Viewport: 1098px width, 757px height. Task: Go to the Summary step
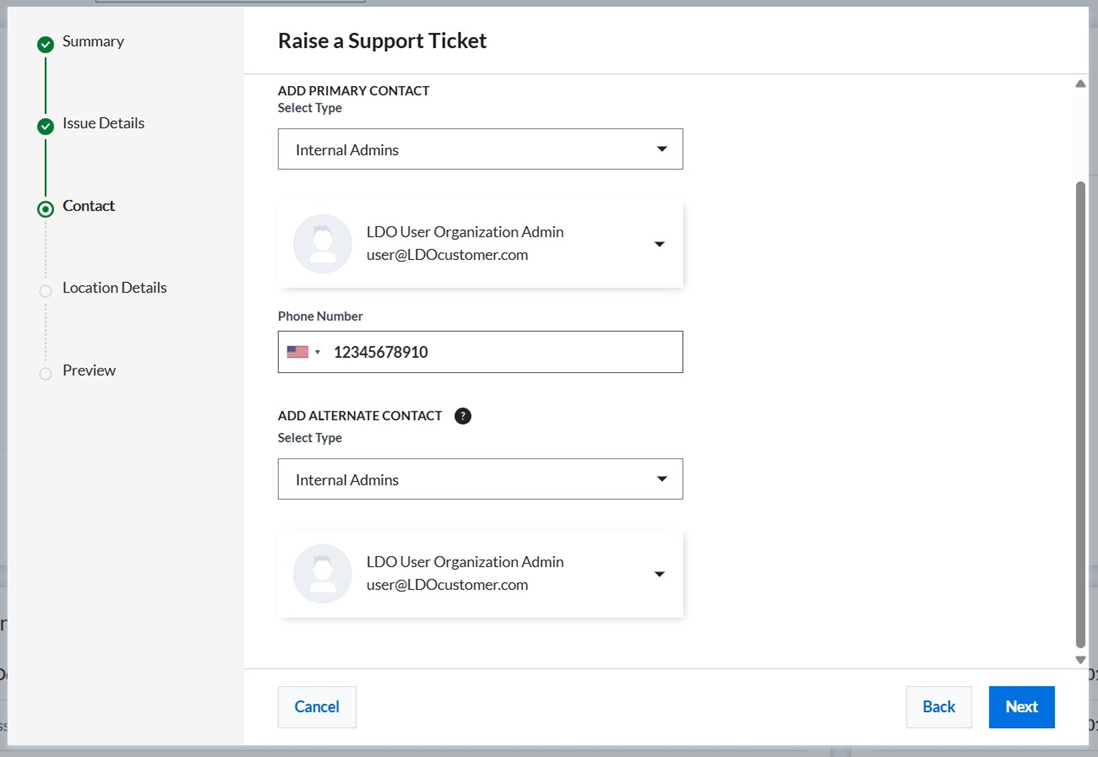click(x=93, y=42)
